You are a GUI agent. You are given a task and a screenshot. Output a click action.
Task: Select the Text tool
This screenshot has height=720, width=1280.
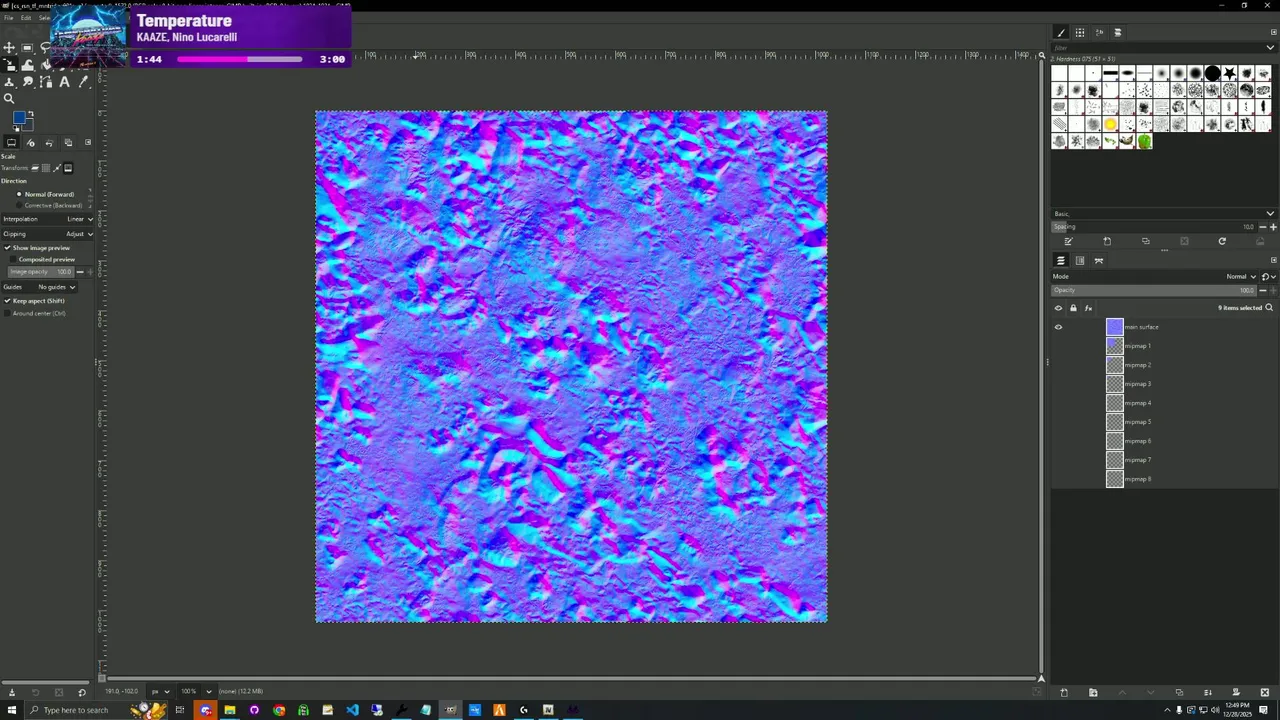click(65, 82)
